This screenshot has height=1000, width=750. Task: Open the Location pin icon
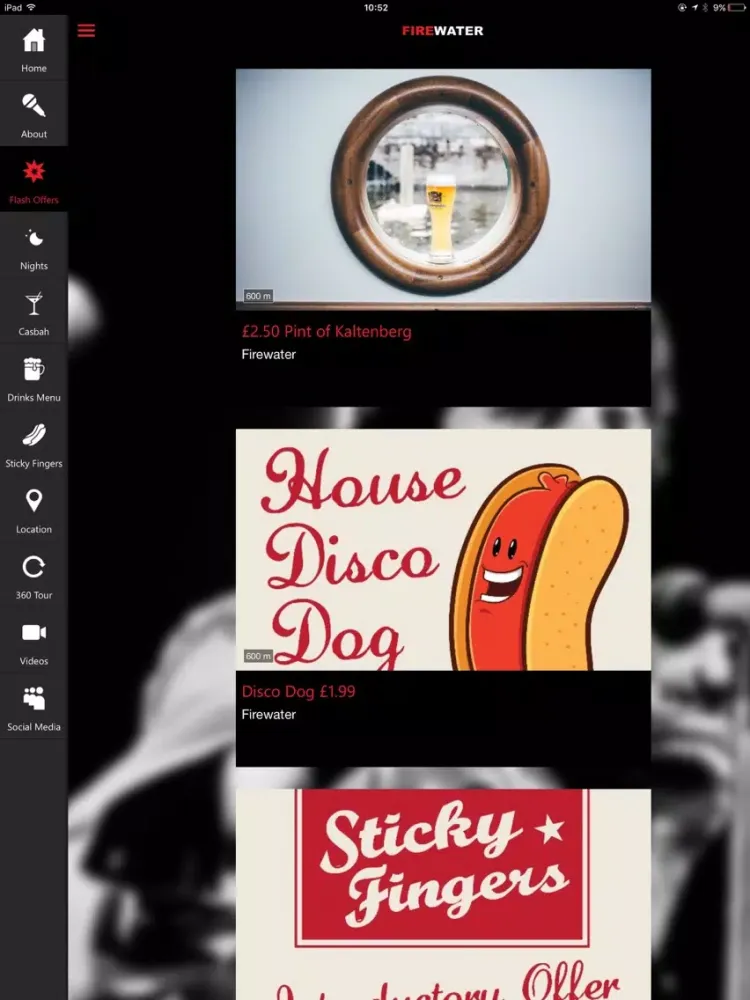pyautogui.click(x=34, y=501)
